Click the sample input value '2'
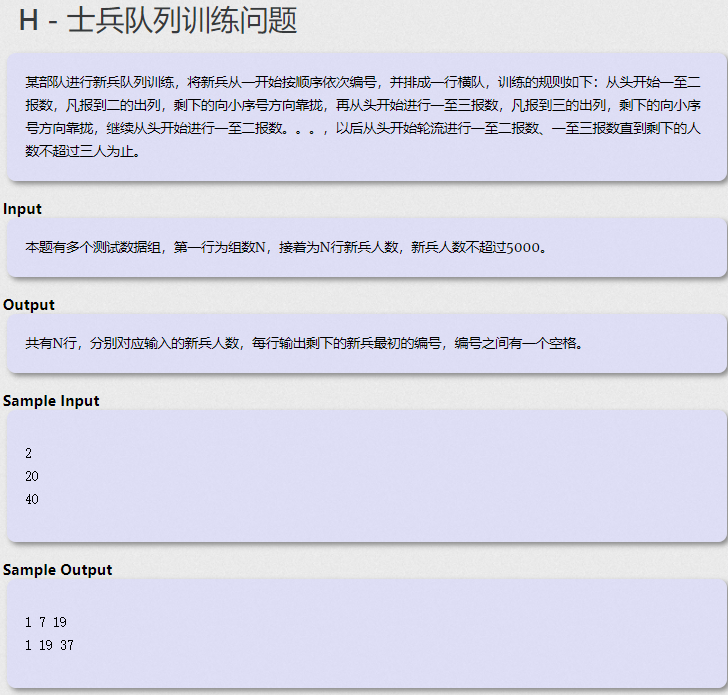This screenshot has width=728, height=695. click(28, 453)
